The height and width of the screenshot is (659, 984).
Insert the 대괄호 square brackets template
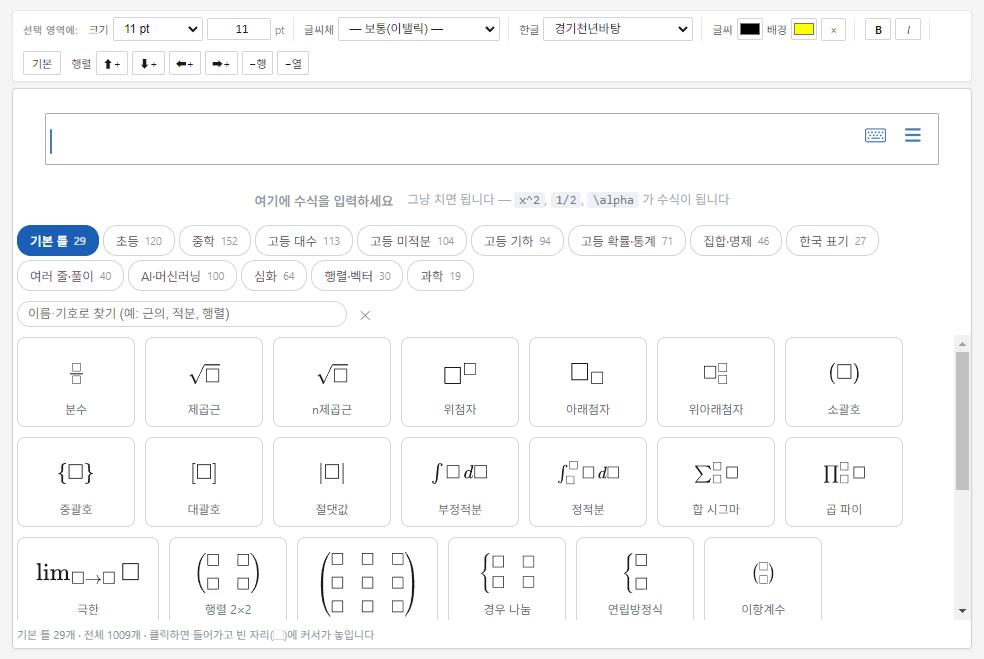click(204, 482)
